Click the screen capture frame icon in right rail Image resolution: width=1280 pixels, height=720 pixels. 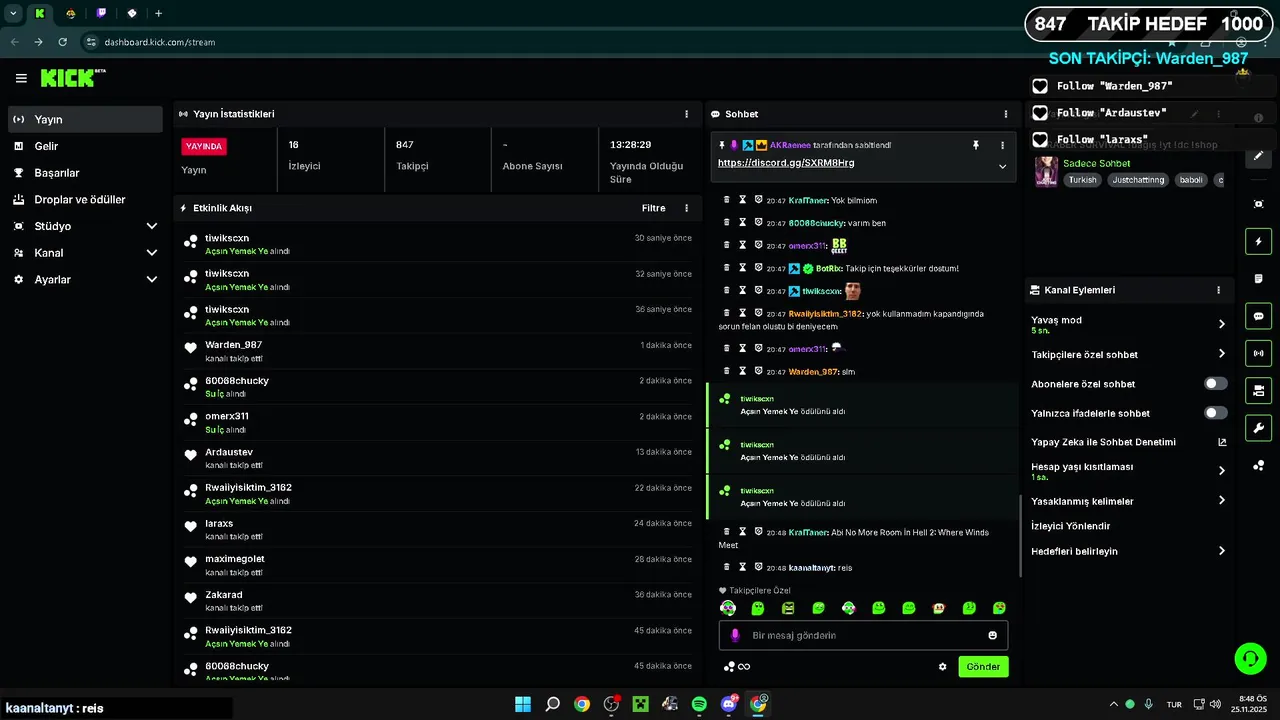pyautogui.click(x=1258, y=204)
